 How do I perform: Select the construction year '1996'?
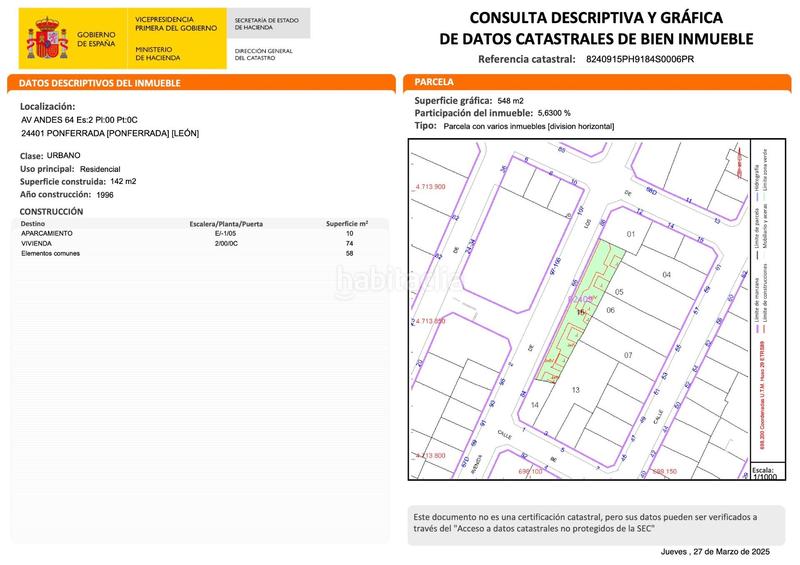point(105,194)
